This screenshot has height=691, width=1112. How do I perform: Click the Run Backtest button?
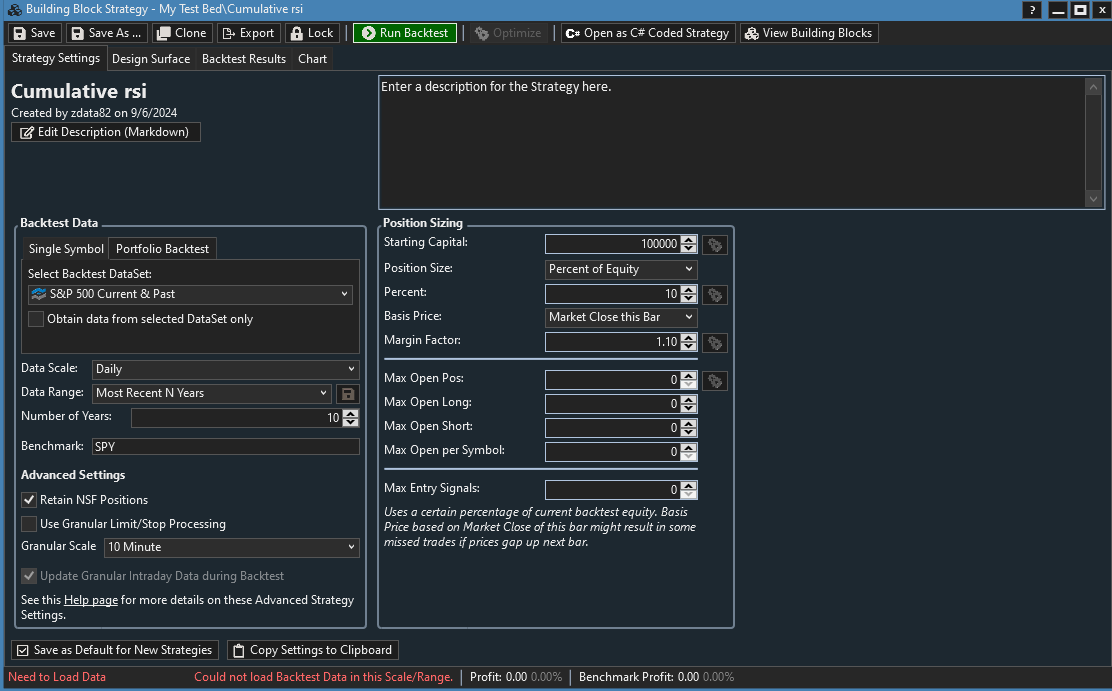(404, 33)
